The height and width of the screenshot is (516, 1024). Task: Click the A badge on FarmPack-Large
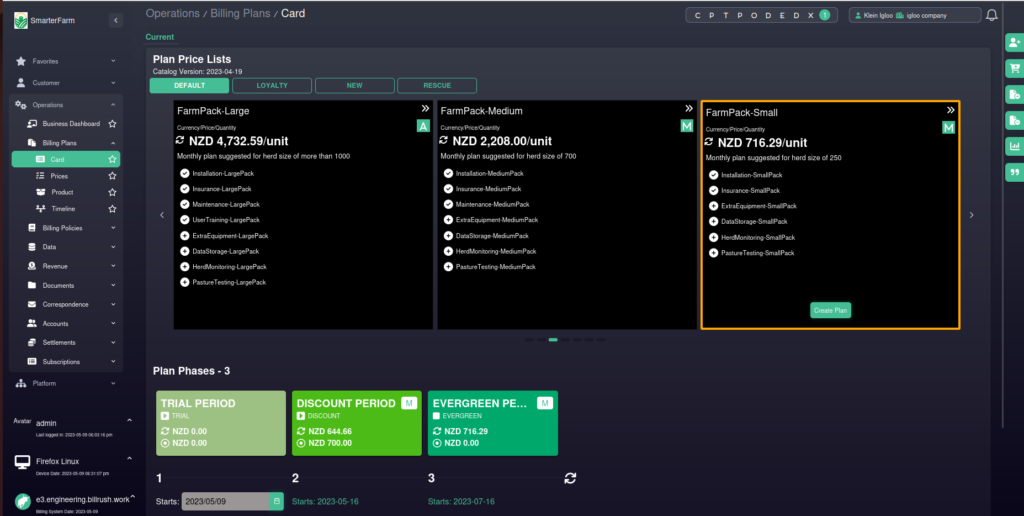(423, 126)
